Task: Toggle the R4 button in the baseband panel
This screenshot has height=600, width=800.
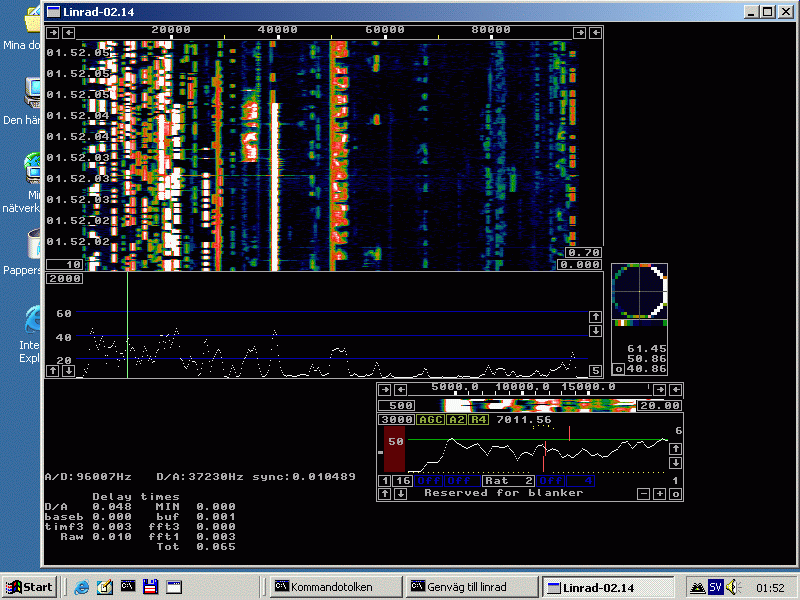Action: coord(479,420)
